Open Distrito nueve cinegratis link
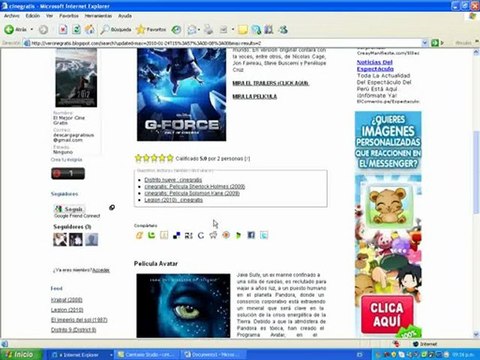 [173, 180]
